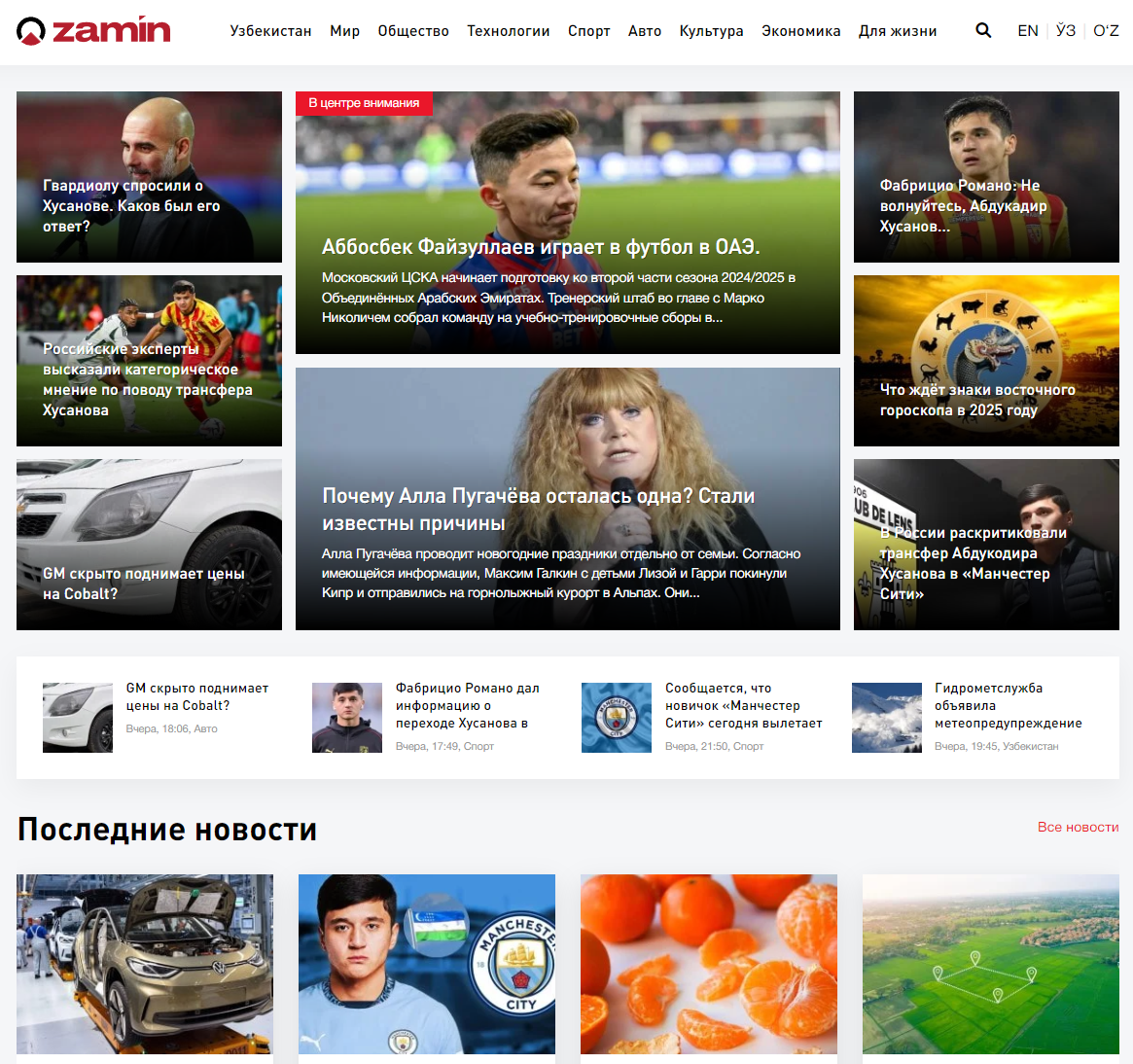Screen dimensions: 1133x1064
Task: Click the Вчера, 21:50, Спорт timestamp
Action: 714,746
